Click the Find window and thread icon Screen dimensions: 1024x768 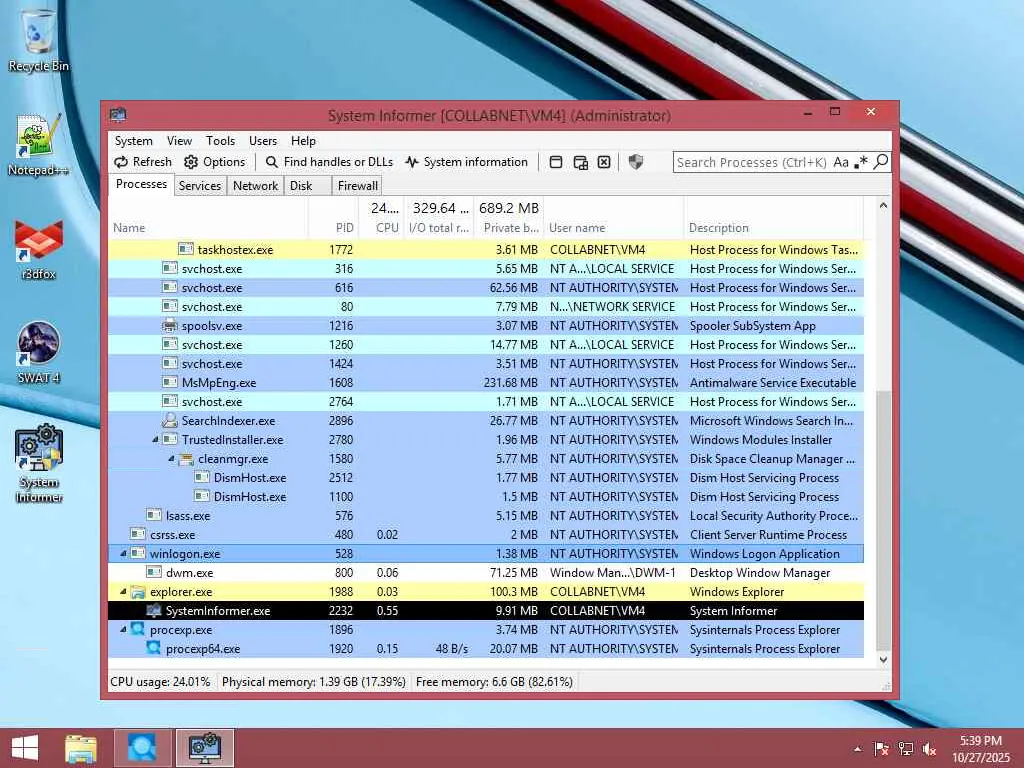(580, 162)
